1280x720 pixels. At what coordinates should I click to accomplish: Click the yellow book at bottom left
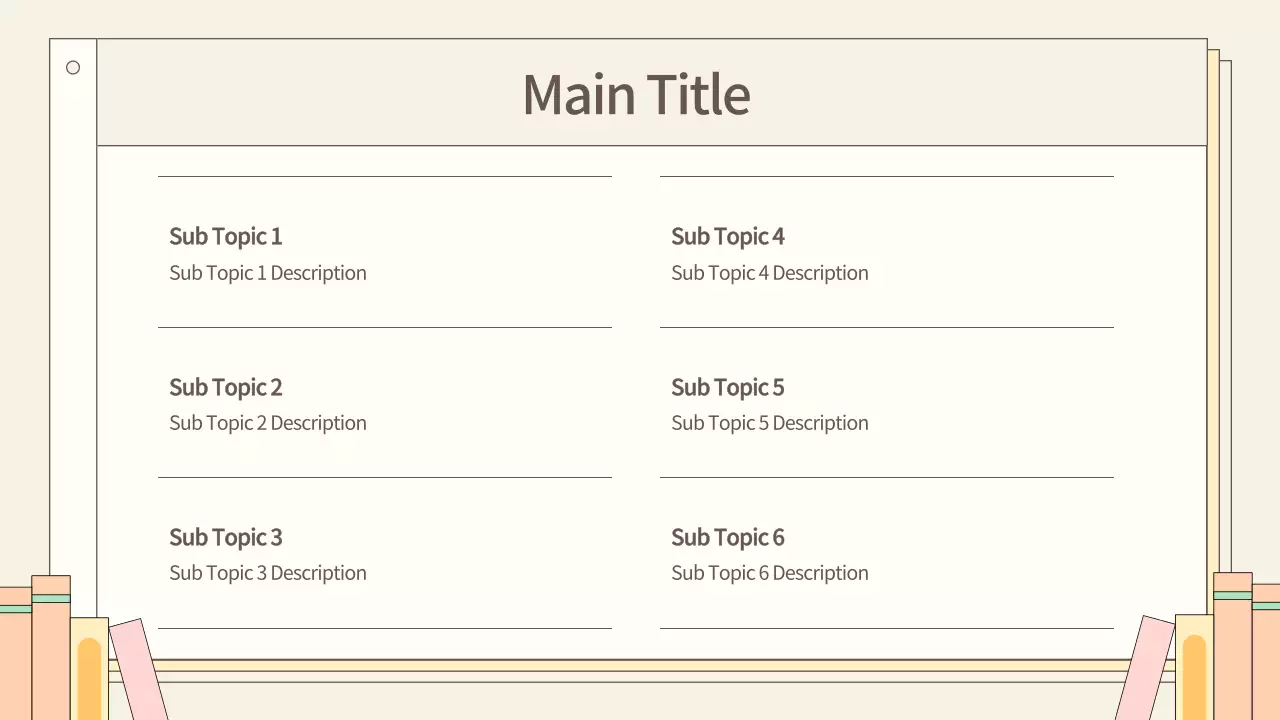pyautogui.click(x=89, y=670)
